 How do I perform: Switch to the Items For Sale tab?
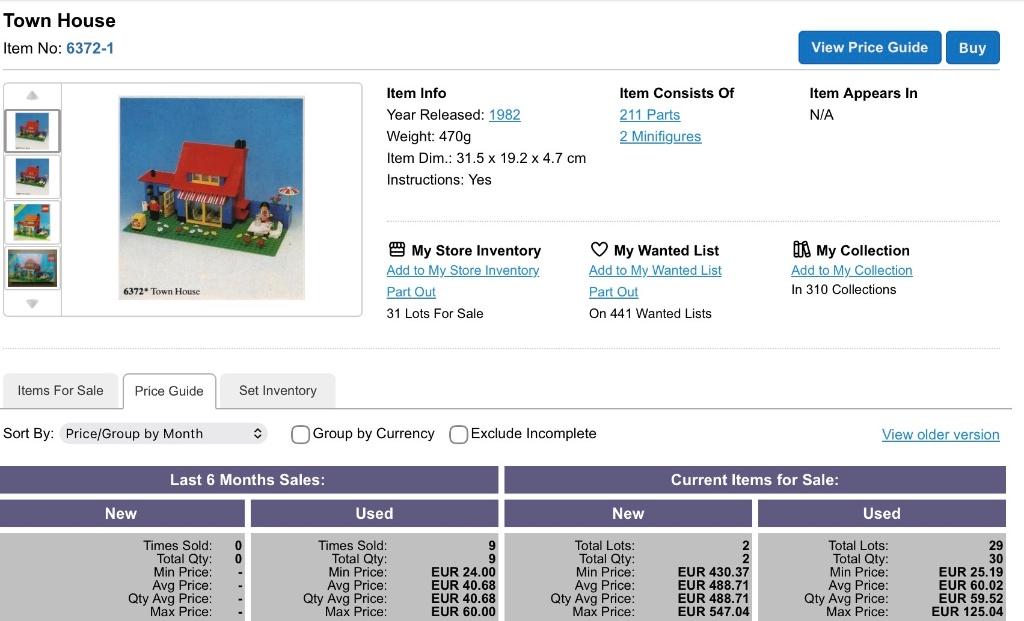point(60,390)
